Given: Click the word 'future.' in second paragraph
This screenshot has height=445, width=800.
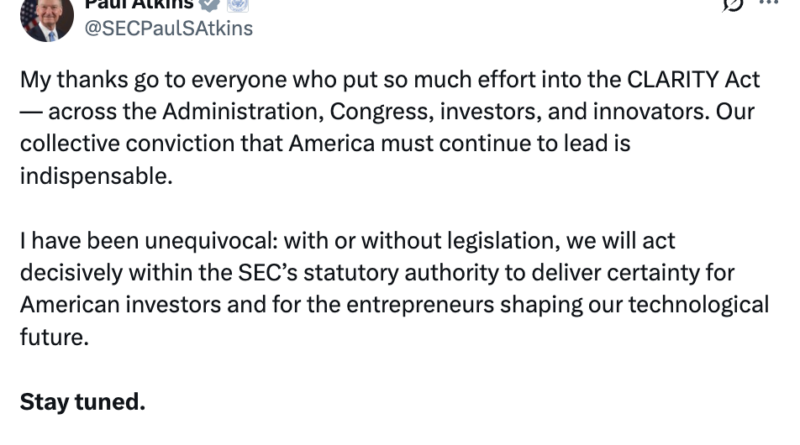Looking at the screenshot, I should tap(55, 337).
